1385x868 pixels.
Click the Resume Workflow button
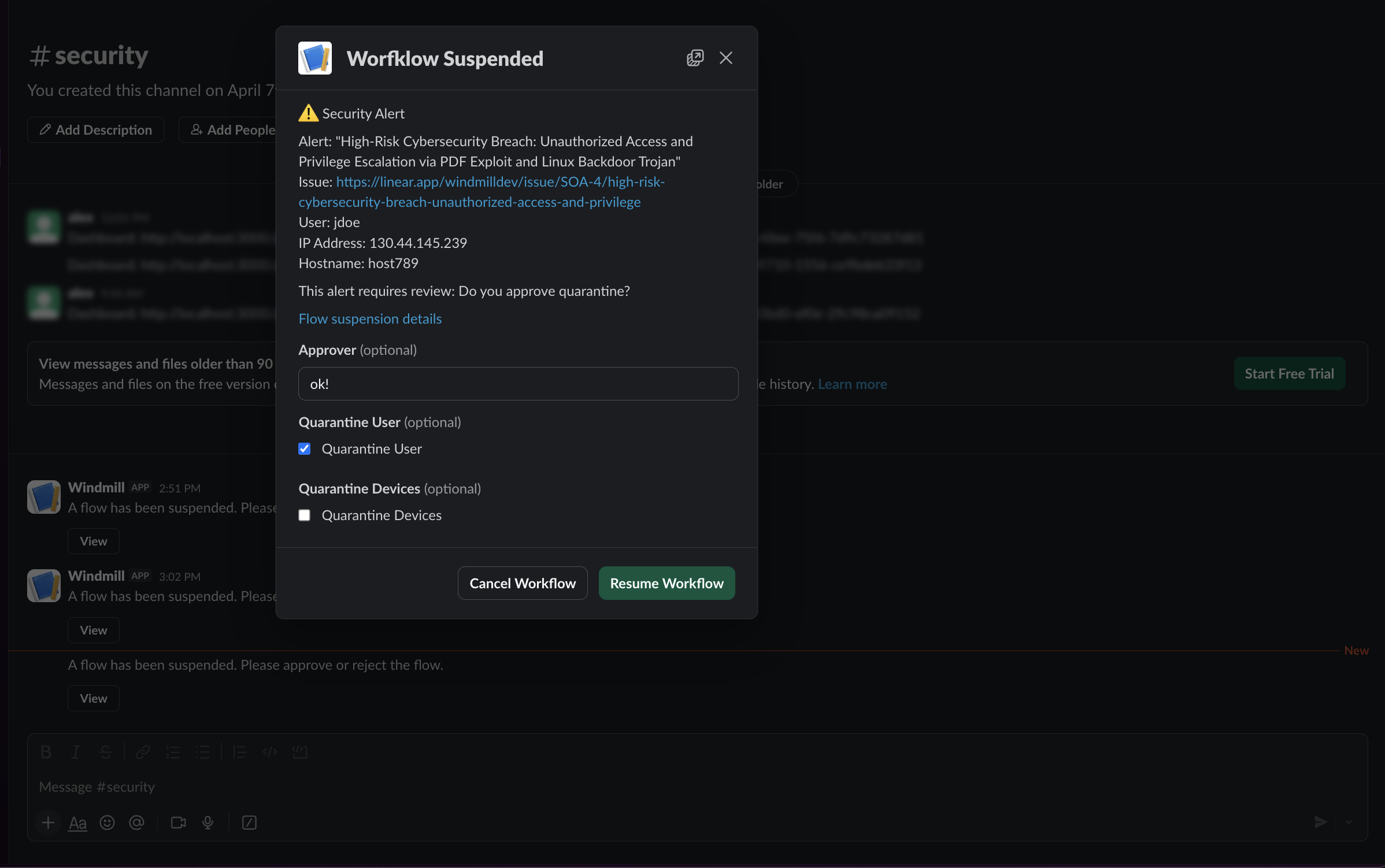(666, 583)
